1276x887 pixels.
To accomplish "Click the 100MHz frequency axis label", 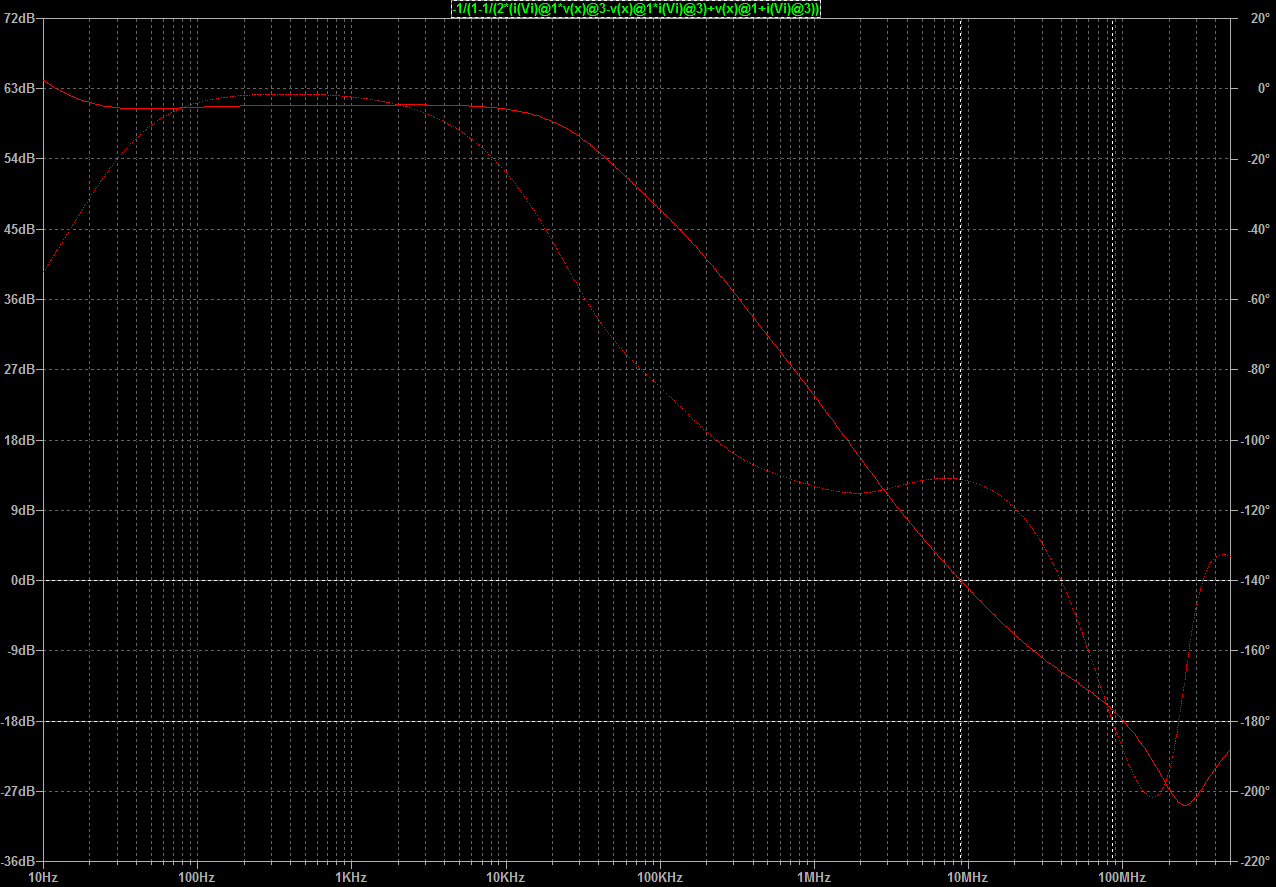I will 1121,877.
